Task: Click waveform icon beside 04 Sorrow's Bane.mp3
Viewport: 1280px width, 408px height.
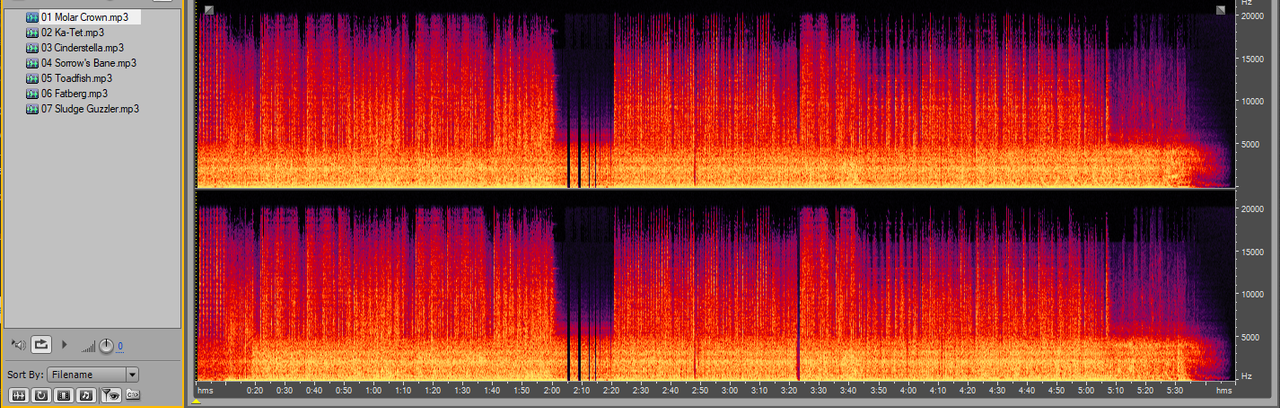Action: pos(32,63)
